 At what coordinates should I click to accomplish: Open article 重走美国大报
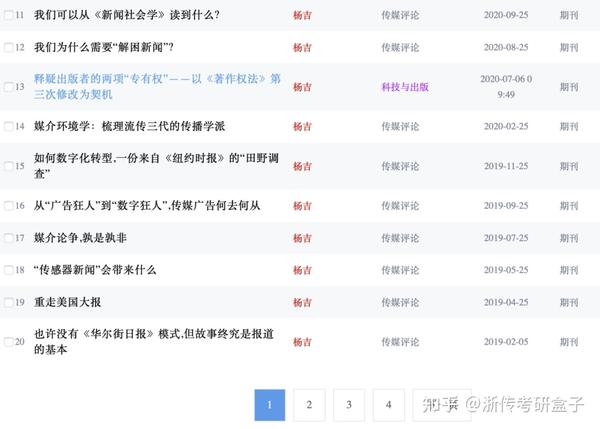coord(67,302)
